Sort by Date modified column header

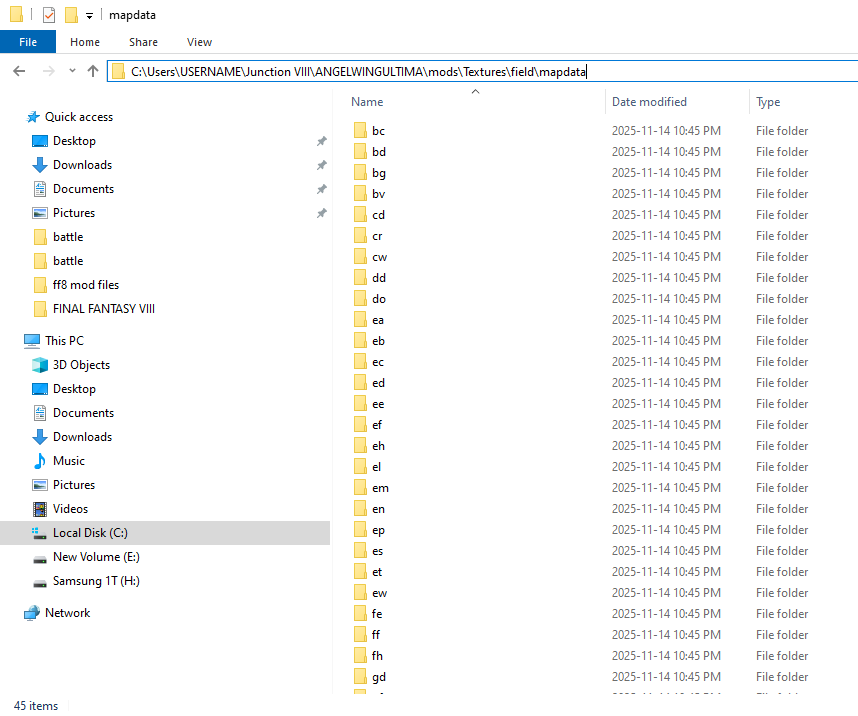tap(649, 102)
